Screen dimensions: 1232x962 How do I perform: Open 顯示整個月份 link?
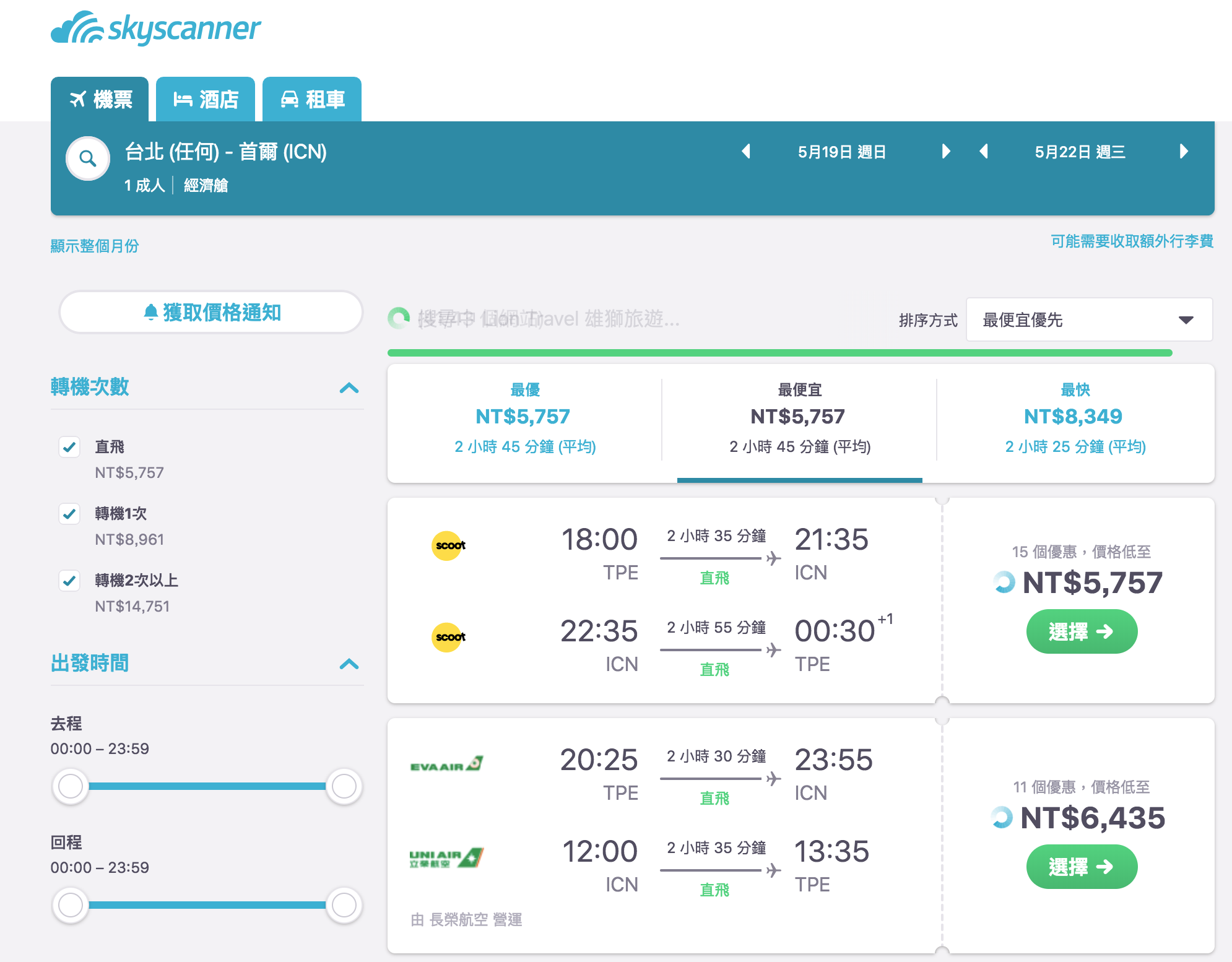coord(95,246)
